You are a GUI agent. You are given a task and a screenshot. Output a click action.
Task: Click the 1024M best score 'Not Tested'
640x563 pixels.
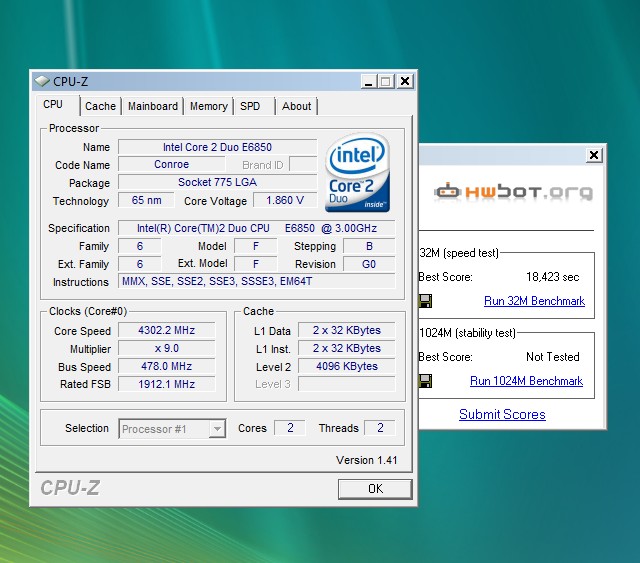pos(553,357)
